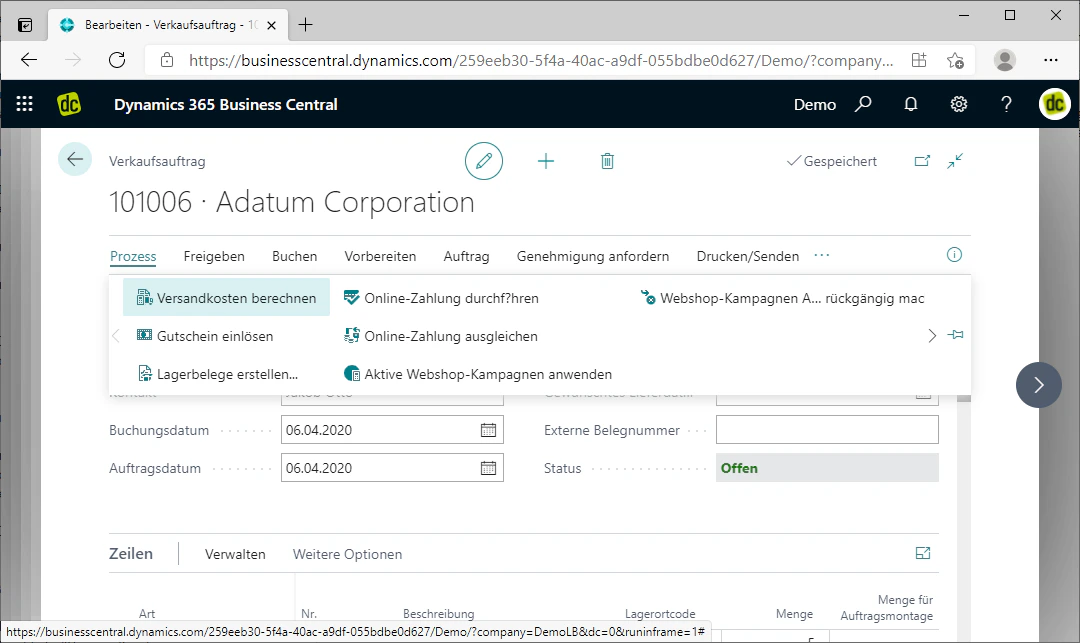Delete order using trash can icon
The width and height of the screenshot is (1080, 643).
click(607, 161)
